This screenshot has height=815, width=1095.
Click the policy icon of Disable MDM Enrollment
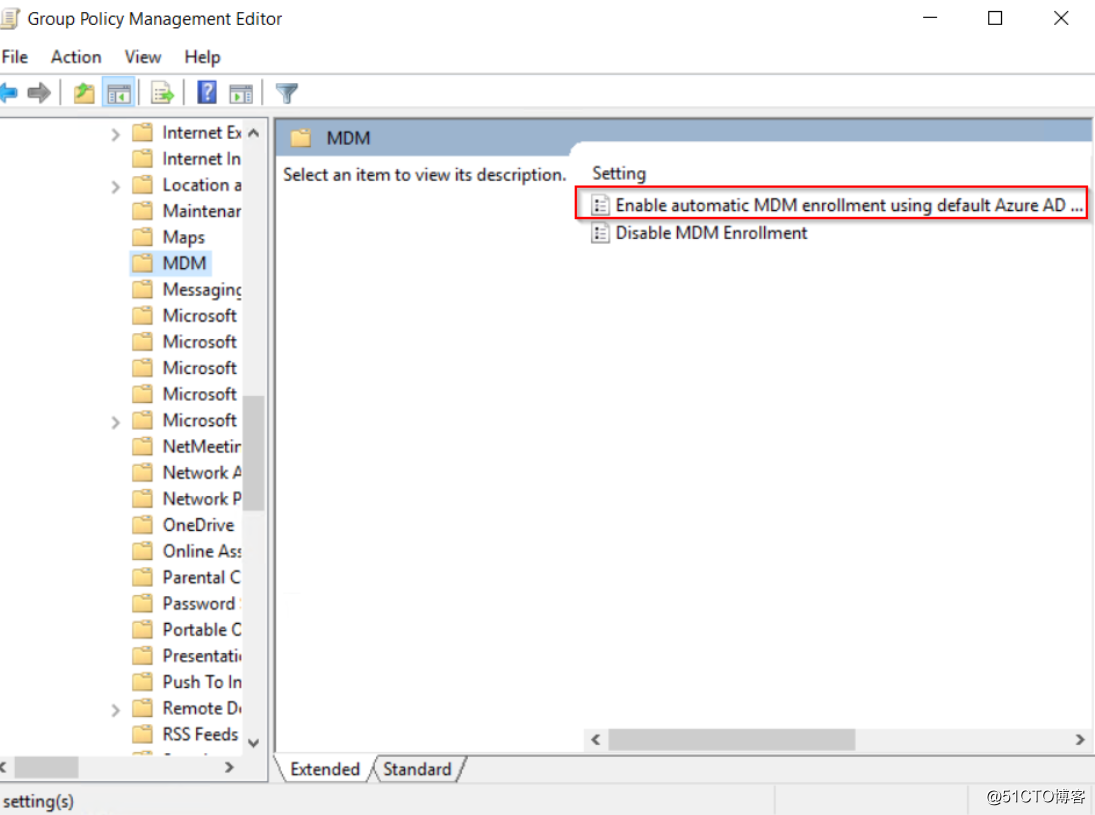point(600,233)
